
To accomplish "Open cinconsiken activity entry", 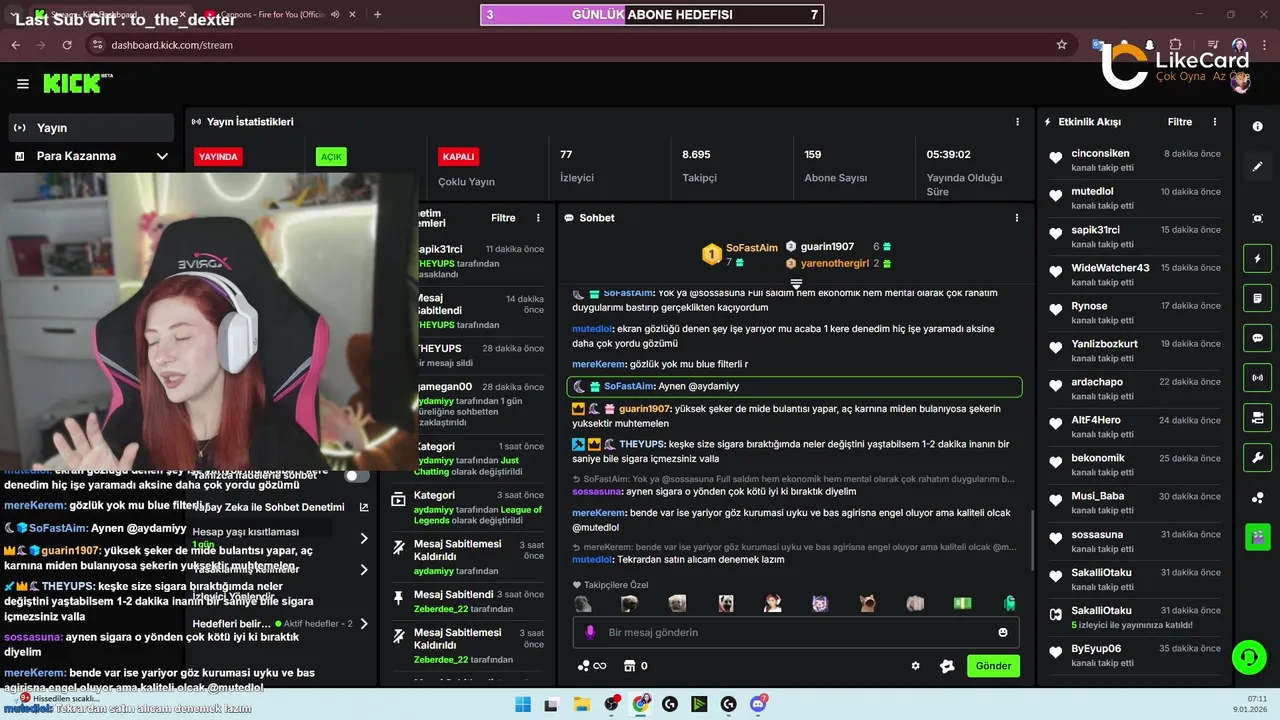I will [x=1135, y=160].
